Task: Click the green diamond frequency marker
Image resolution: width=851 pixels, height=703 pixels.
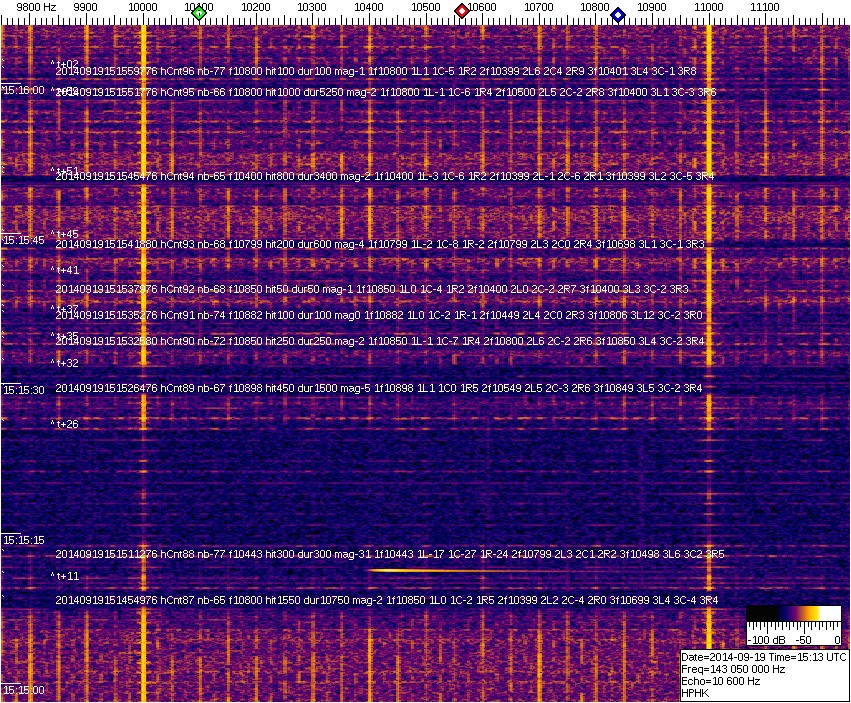Action: pos(199,13)
